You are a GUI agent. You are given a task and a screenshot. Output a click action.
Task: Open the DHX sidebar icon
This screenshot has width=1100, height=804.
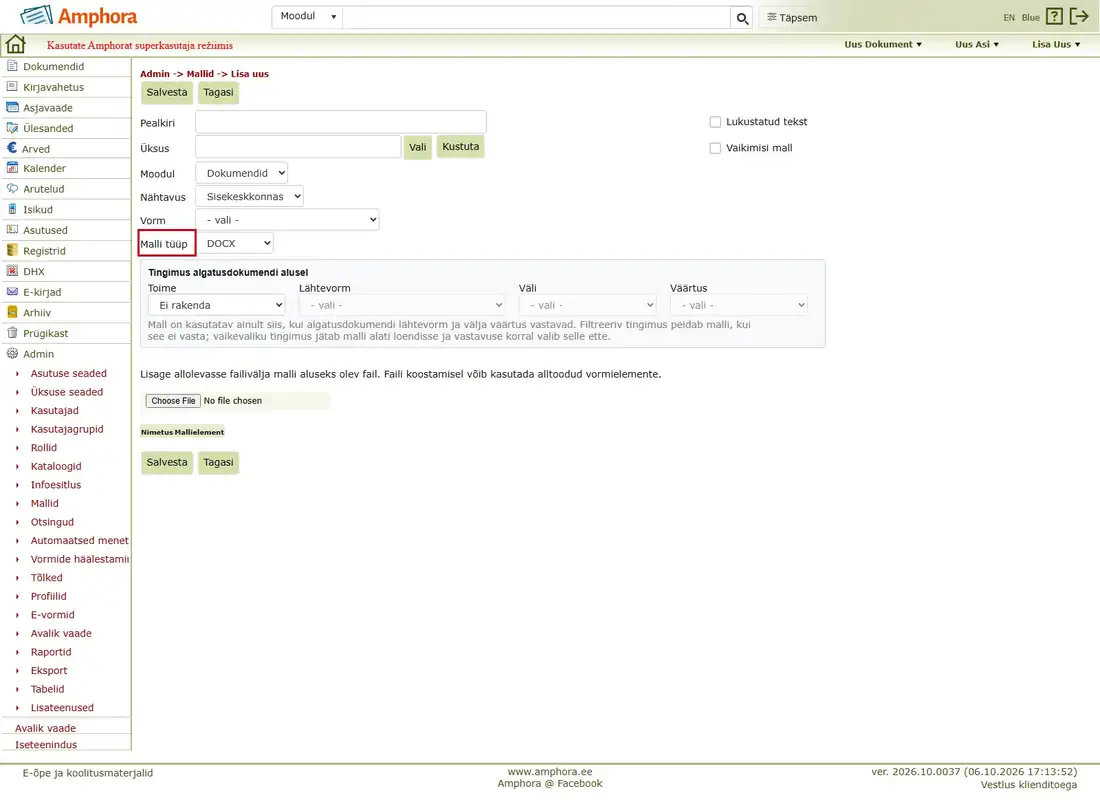click(12, 271)
